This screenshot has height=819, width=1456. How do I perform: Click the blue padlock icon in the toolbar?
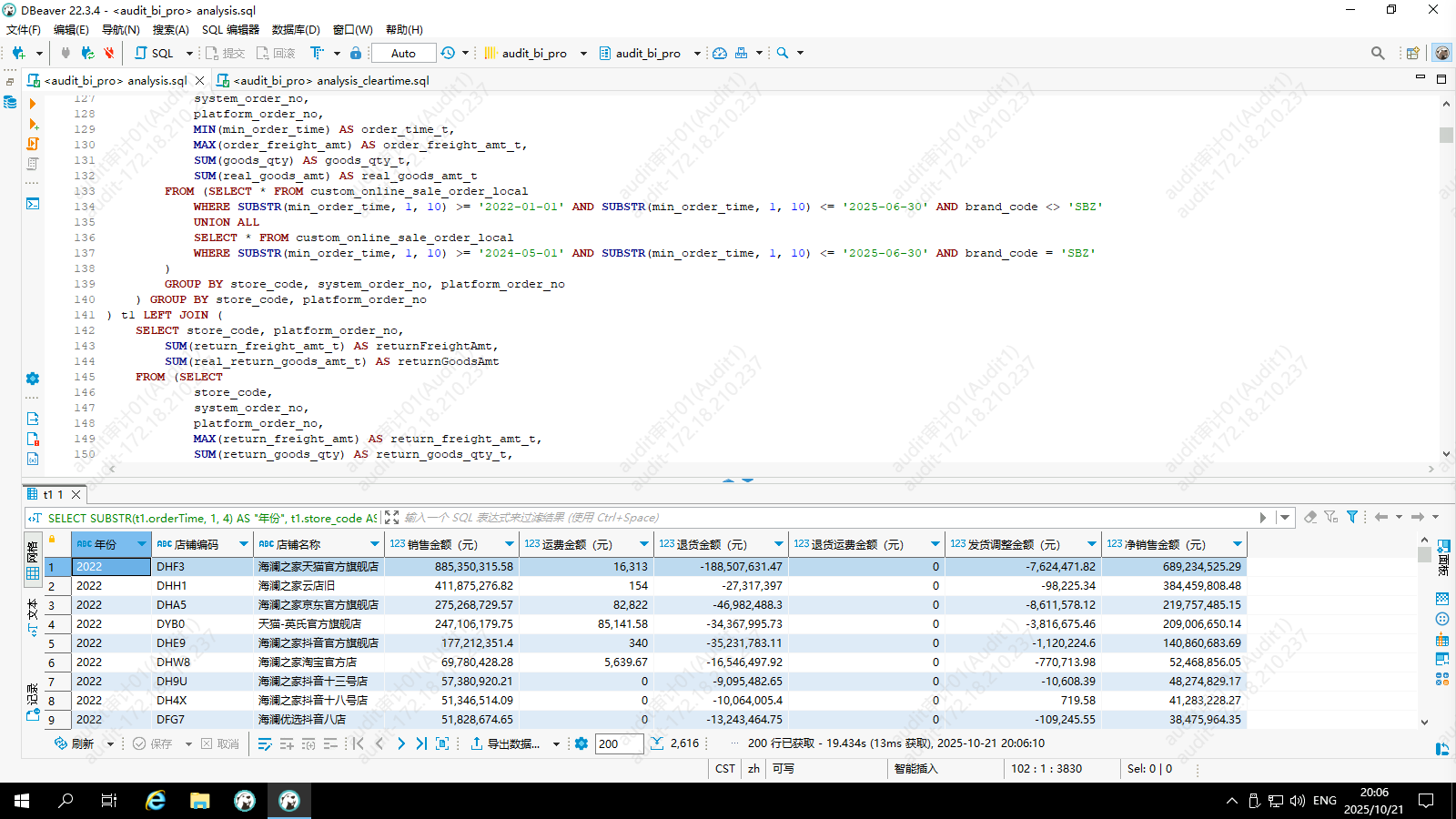point(356,53)
